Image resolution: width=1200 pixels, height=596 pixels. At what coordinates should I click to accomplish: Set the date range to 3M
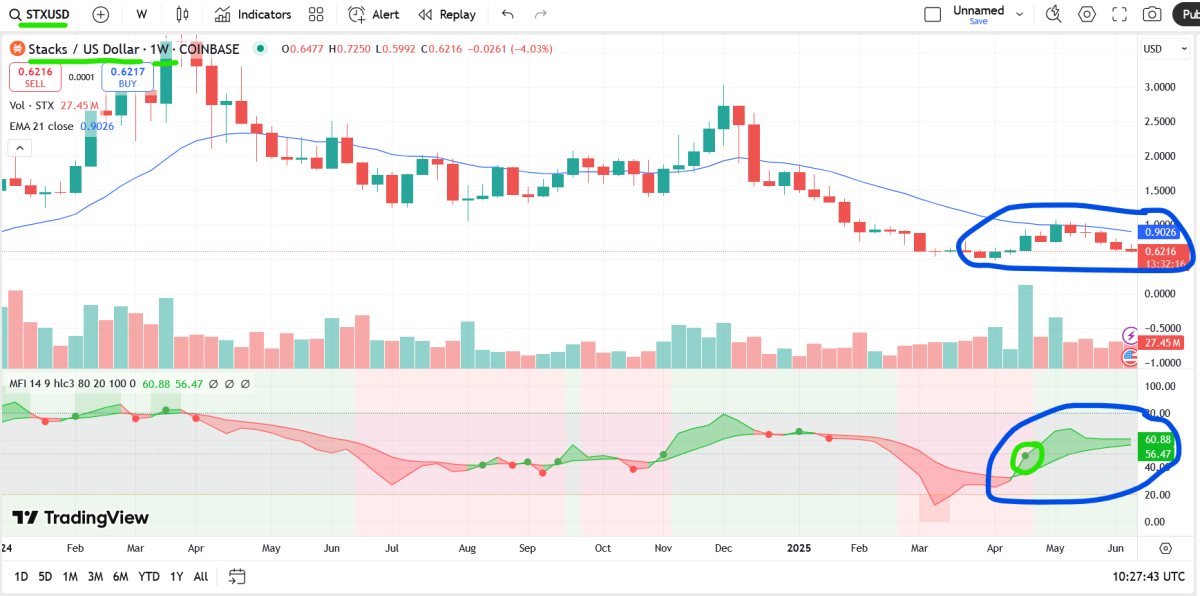click(x=96, y=576)
